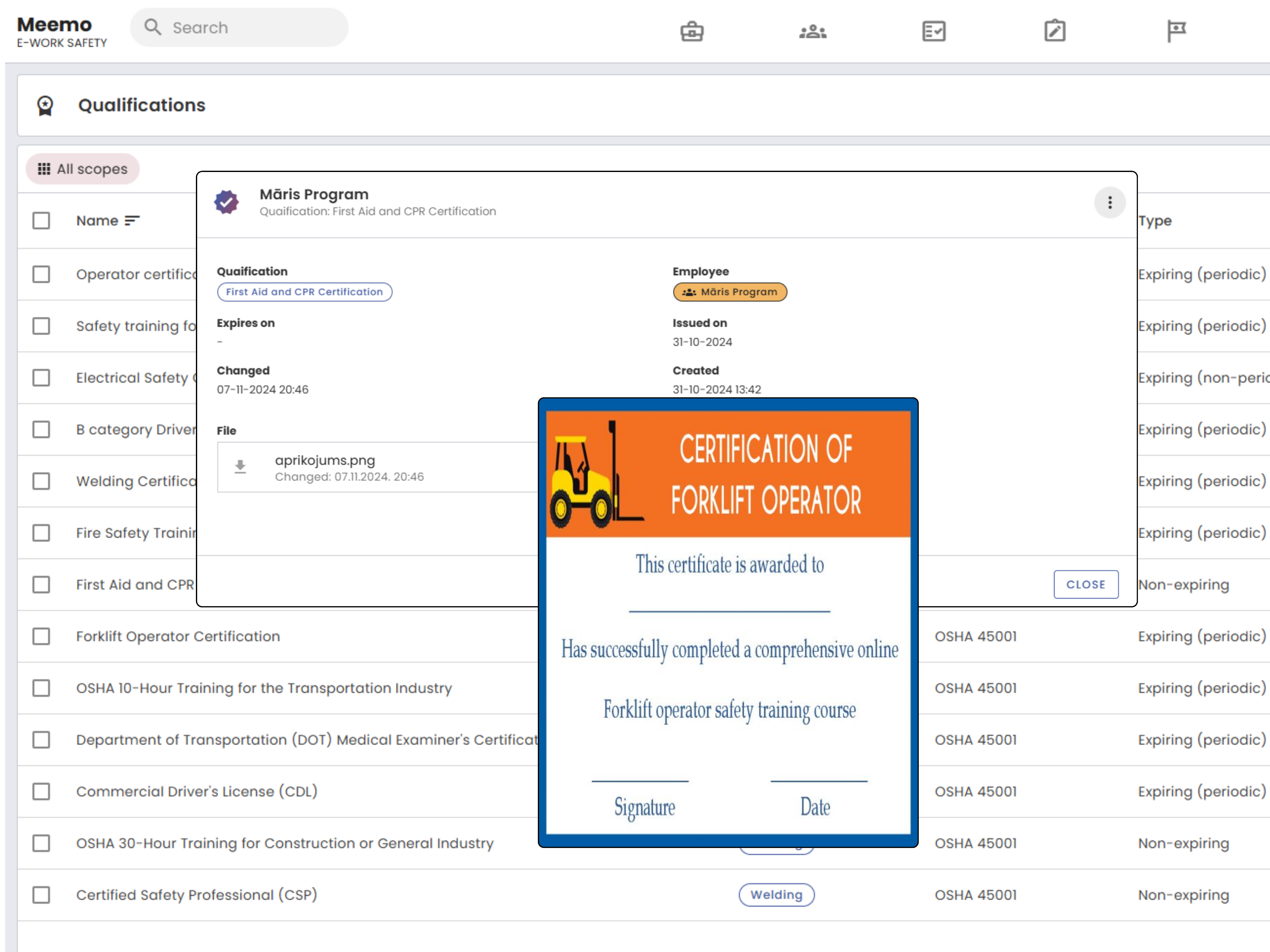Click the verified badge icon beside Māris Program

tap(227, 202)
